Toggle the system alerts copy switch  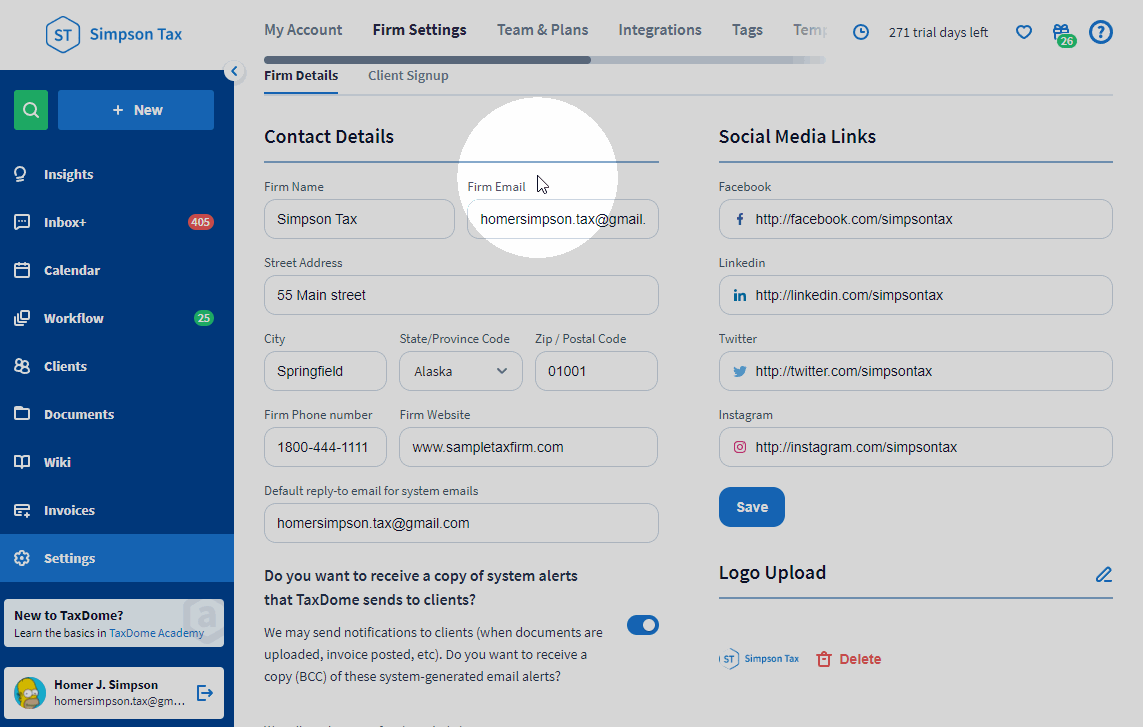click(643, 625)
